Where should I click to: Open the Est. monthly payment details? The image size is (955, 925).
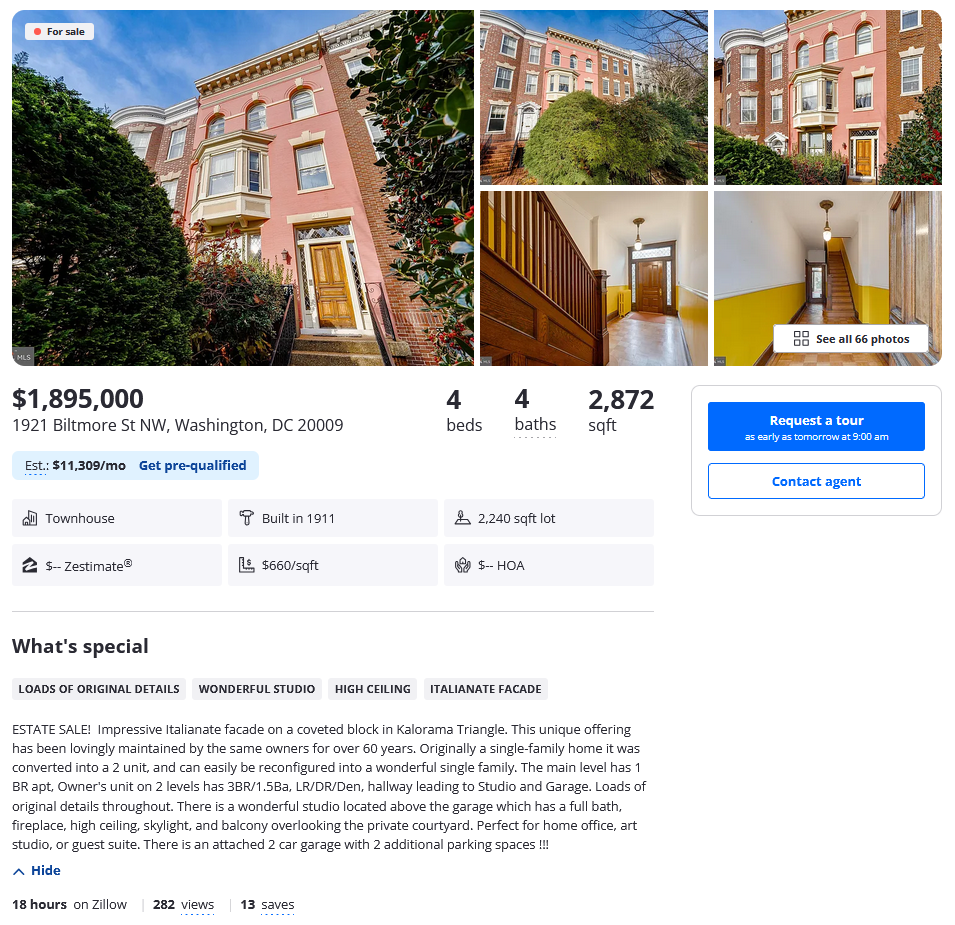click(36, 466)
